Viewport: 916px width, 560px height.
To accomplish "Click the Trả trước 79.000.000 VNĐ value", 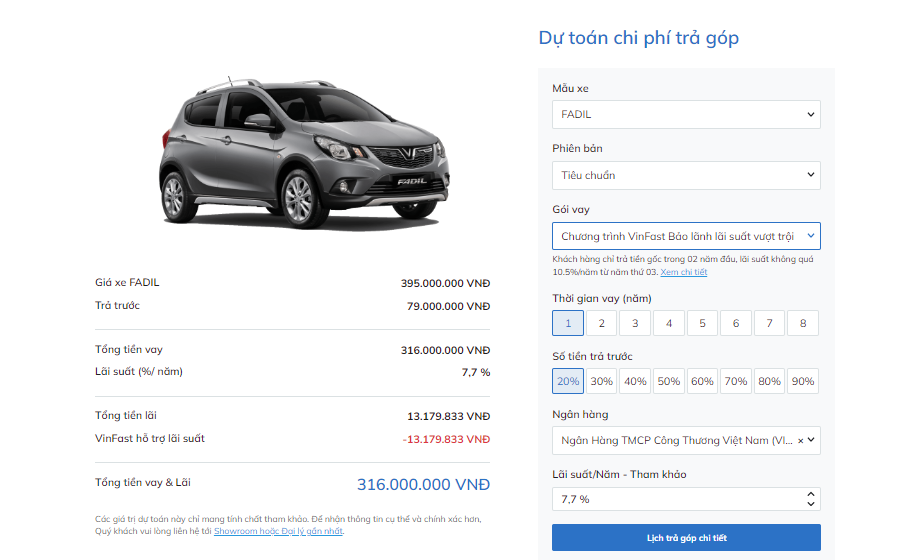I will (x=448, y=306).
